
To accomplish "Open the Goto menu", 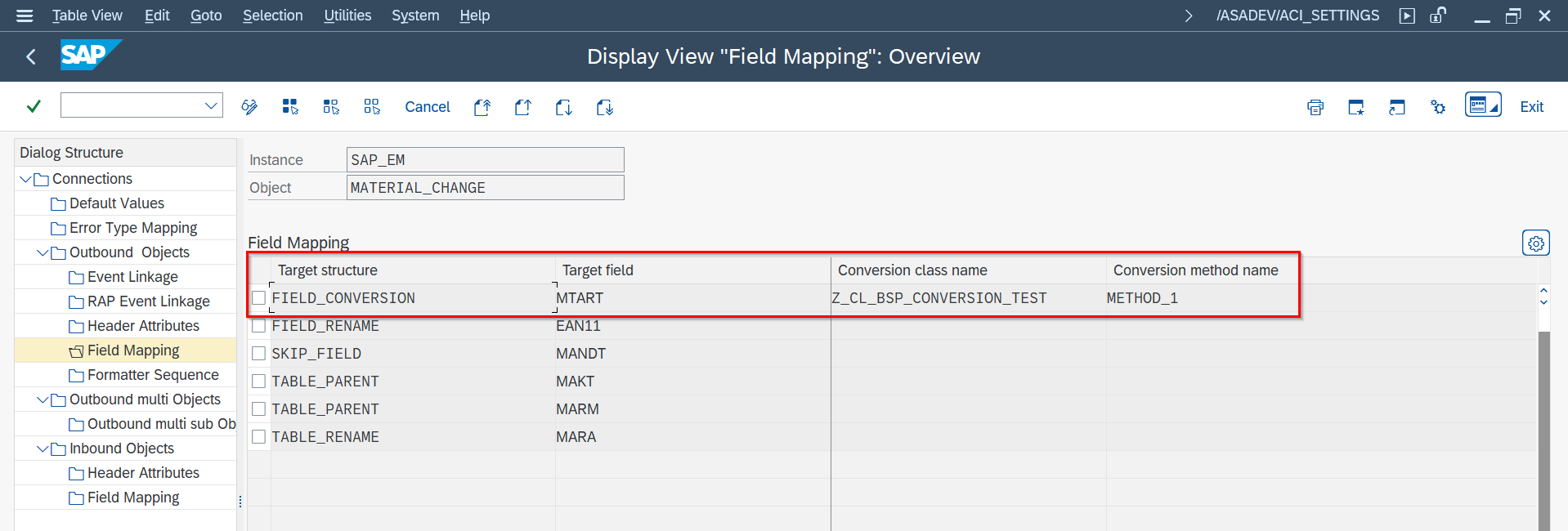I will [206, 16].
